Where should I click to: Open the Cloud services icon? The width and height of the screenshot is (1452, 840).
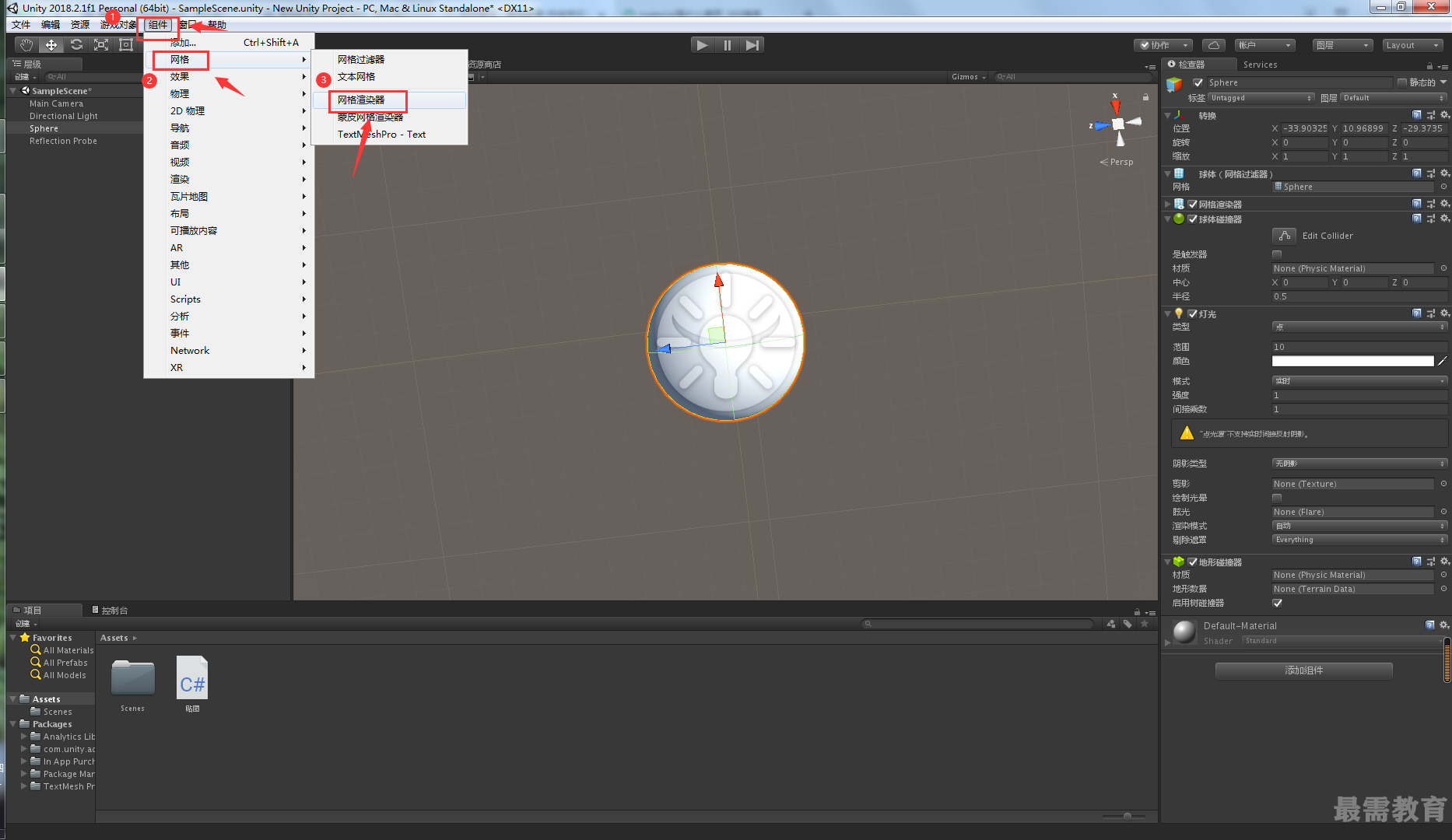tap(1214, 45)
